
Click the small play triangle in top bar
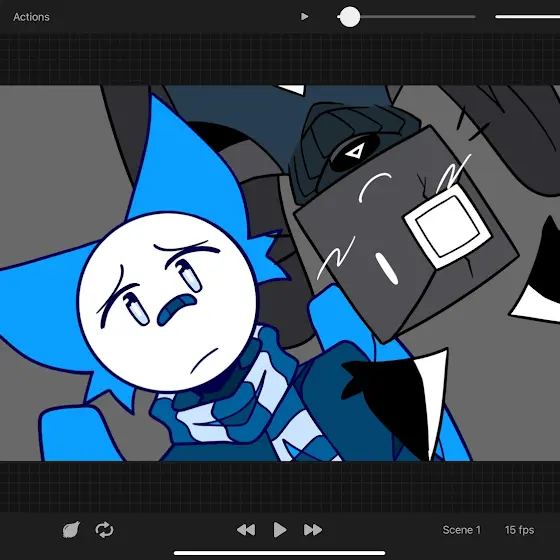304,16
